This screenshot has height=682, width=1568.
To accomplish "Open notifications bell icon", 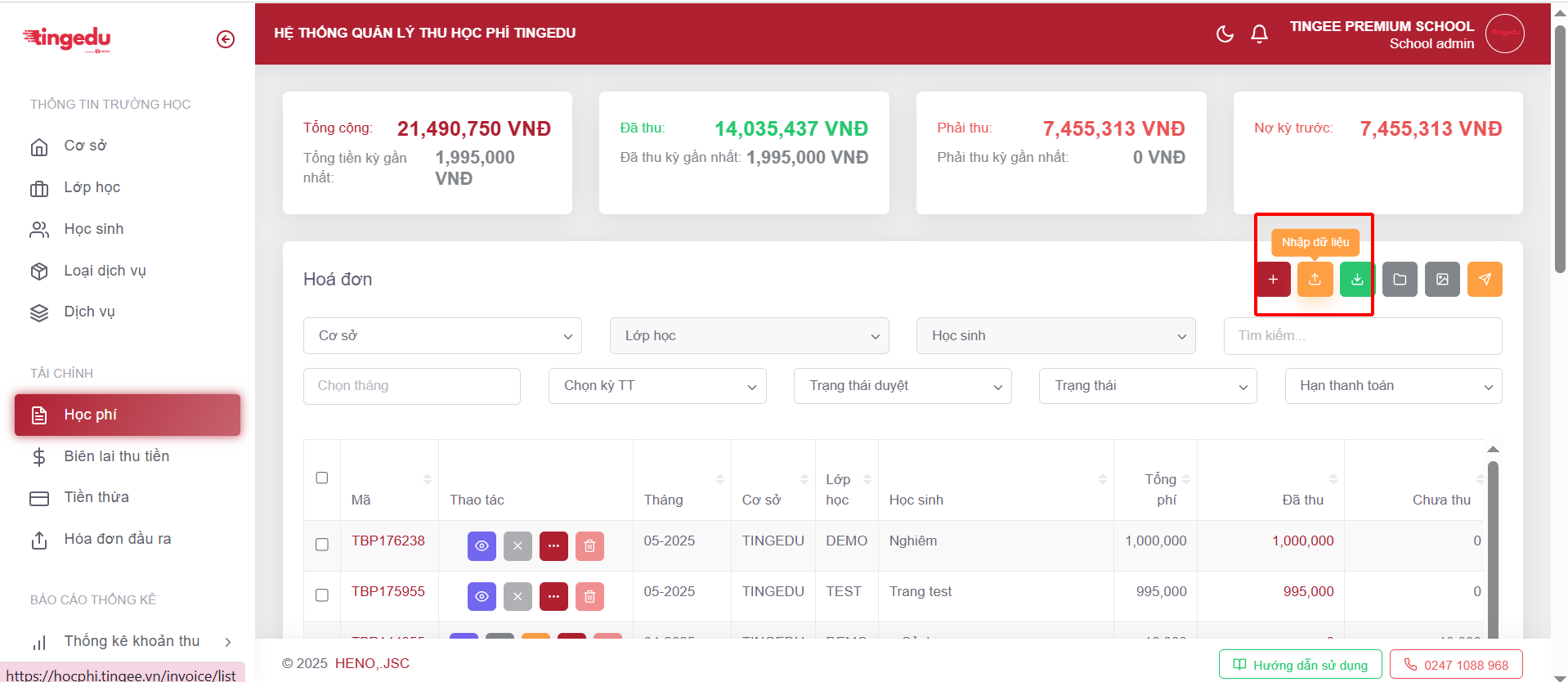I will [x=1259, y=34].
